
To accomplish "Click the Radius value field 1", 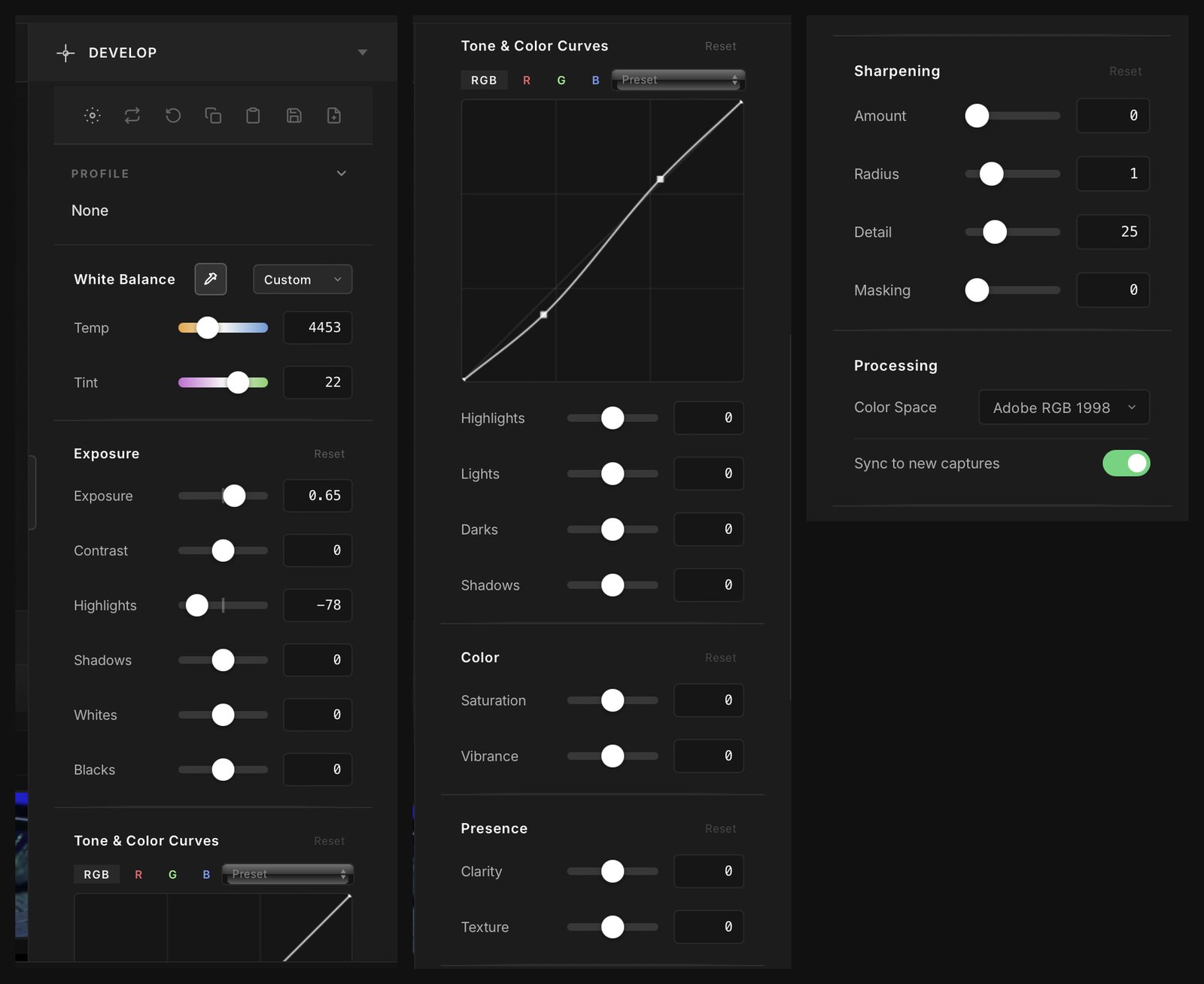I will [x=1113, y=174].
